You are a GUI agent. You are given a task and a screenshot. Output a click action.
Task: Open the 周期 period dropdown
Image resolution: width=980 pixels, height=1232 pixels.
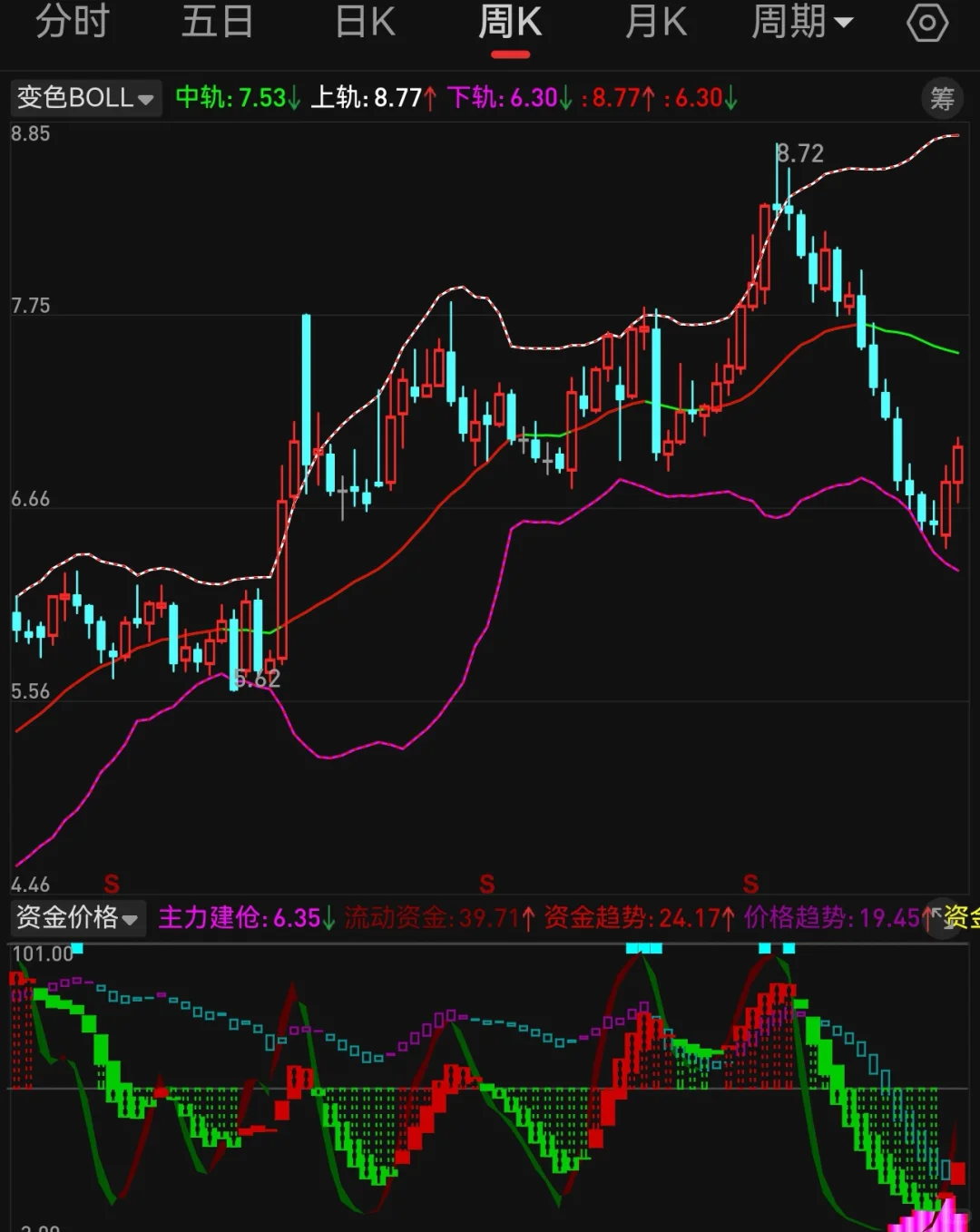802,22
